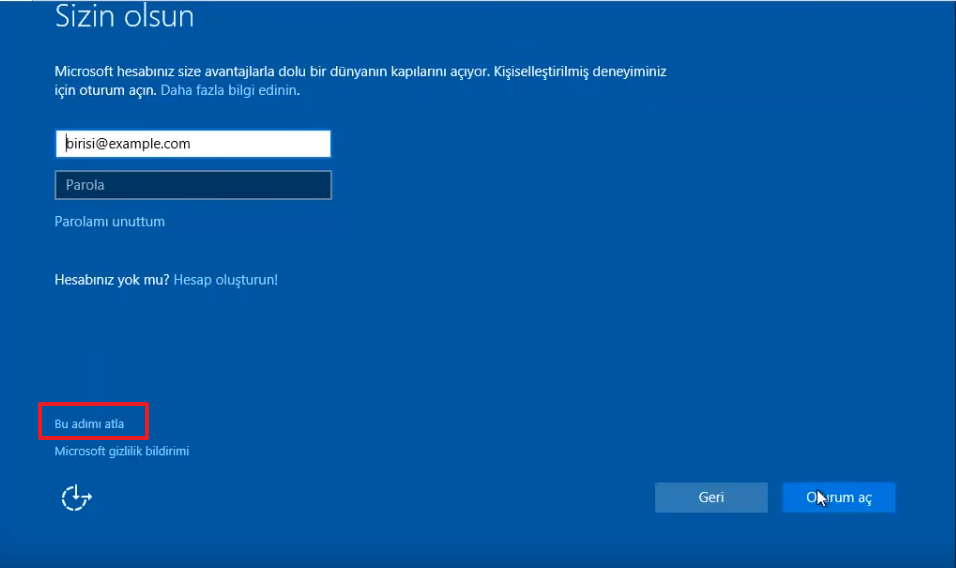Image resolution: width=956 pixels, height=568 pixels.
Task: Focus the Parola password field
Action: (x=193, y=185)
